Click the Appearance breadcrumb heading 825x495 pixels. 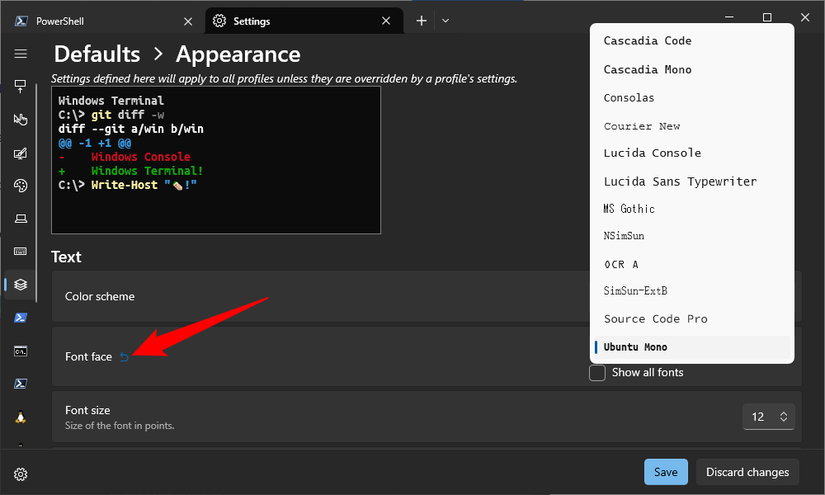click(238, 54)
